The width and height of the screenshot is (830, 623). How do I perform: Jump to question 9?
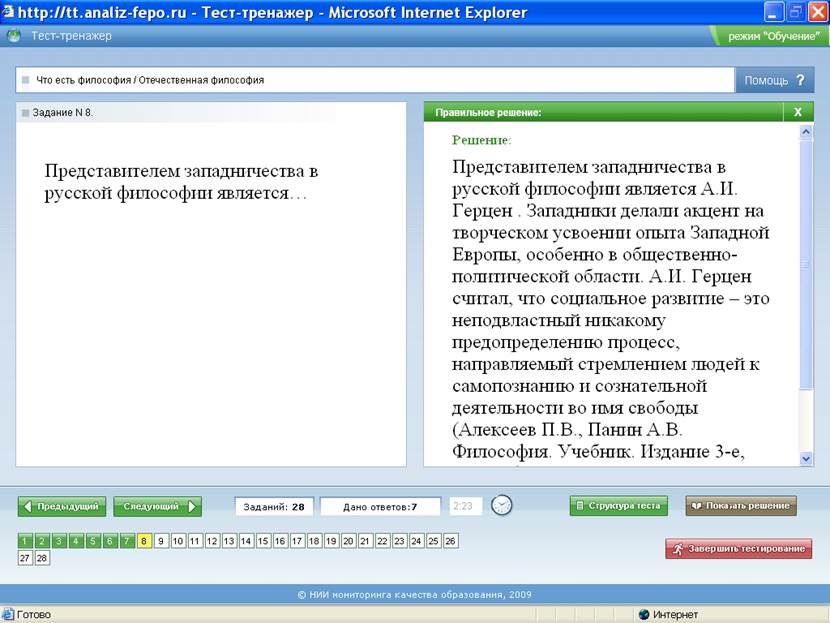coord(161,541)
